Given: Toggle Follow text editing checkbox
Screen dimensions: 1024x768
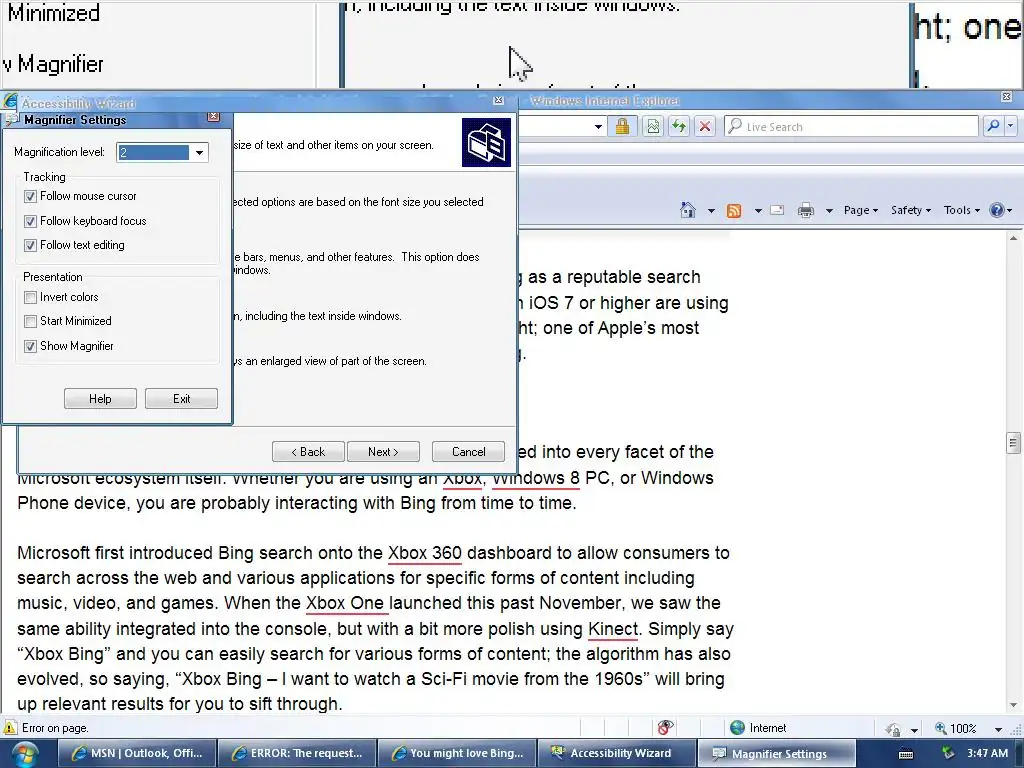Looking at the screenshot, I should (x=30, y=246).
